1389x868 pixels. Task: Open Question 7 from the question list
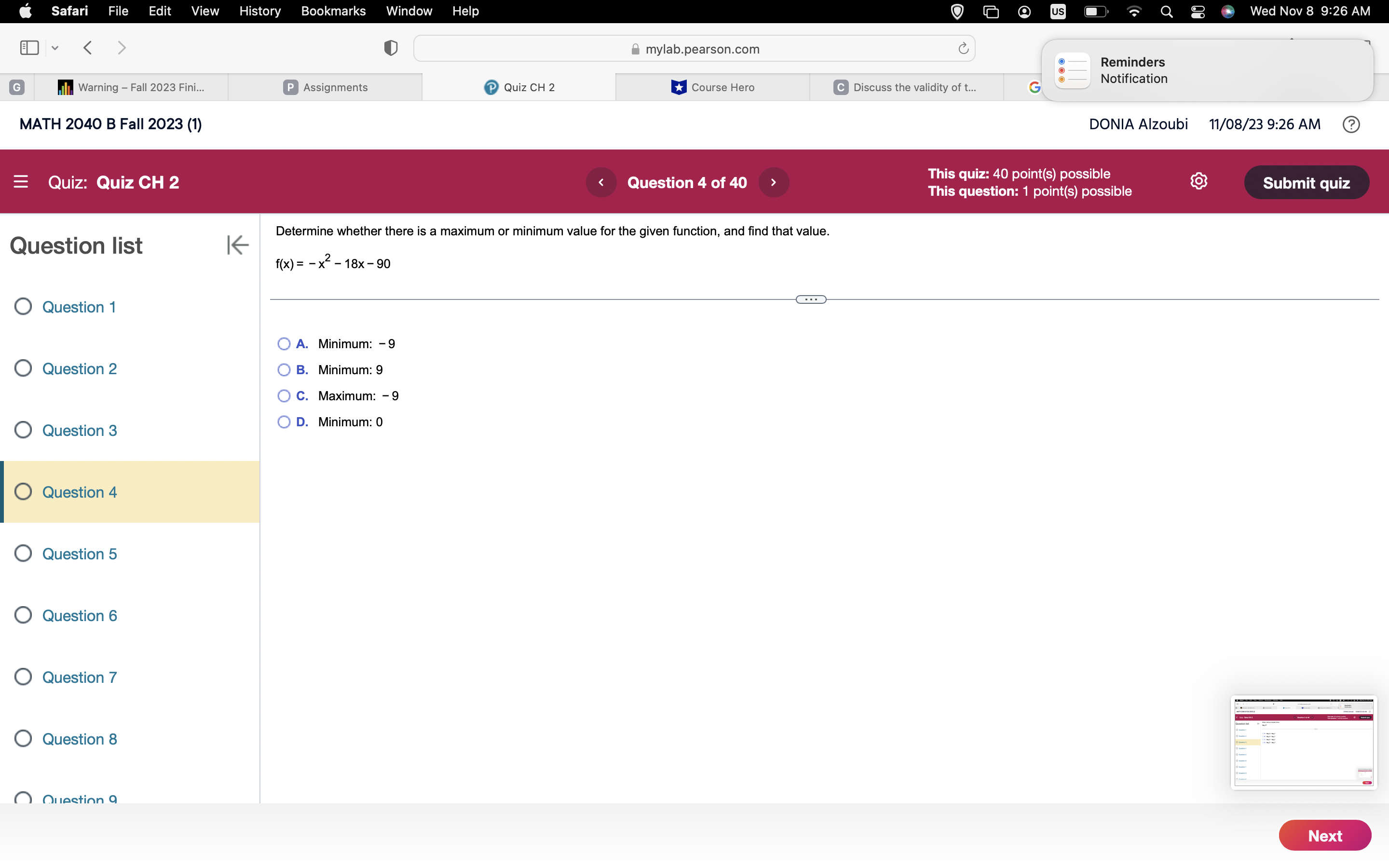coord(79,677)
